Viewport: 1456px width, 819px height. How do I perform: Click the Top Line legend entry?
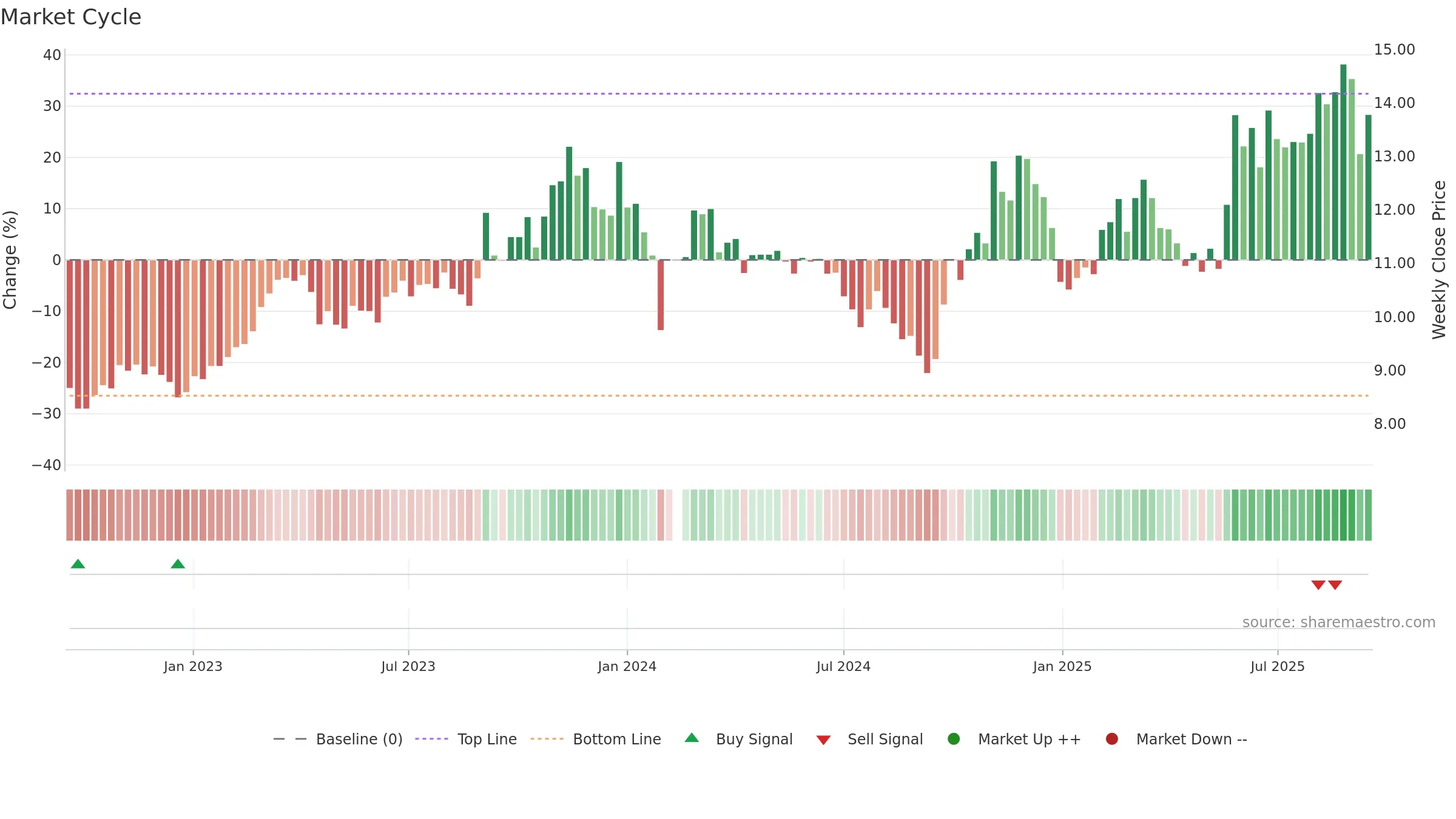point(466,739)
